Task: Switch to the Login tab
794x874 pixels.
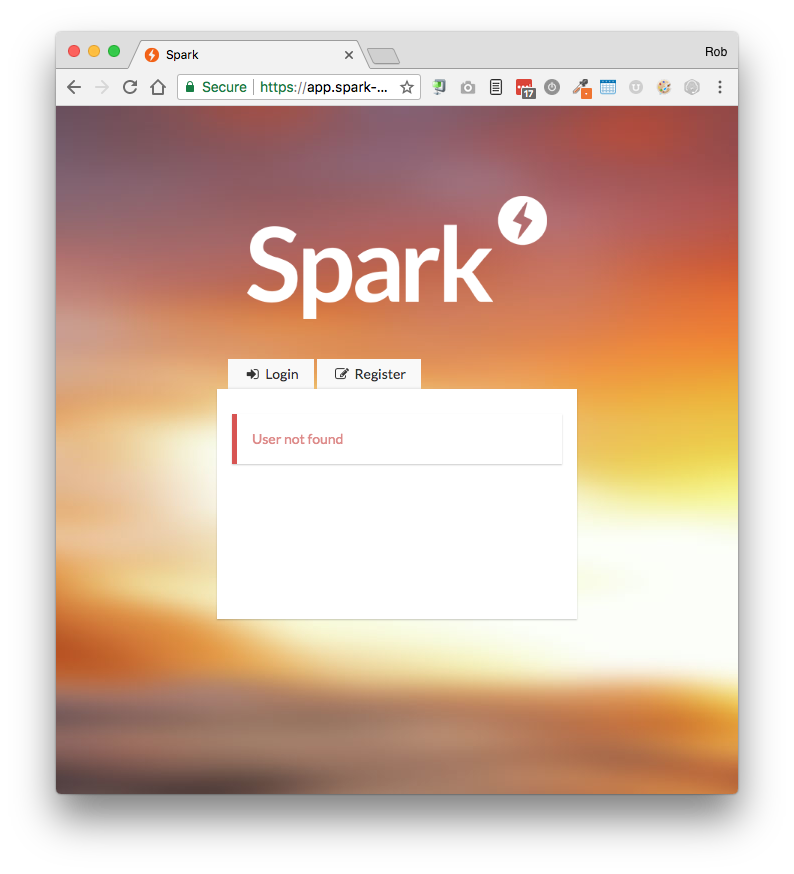Action: pos(272,374)
